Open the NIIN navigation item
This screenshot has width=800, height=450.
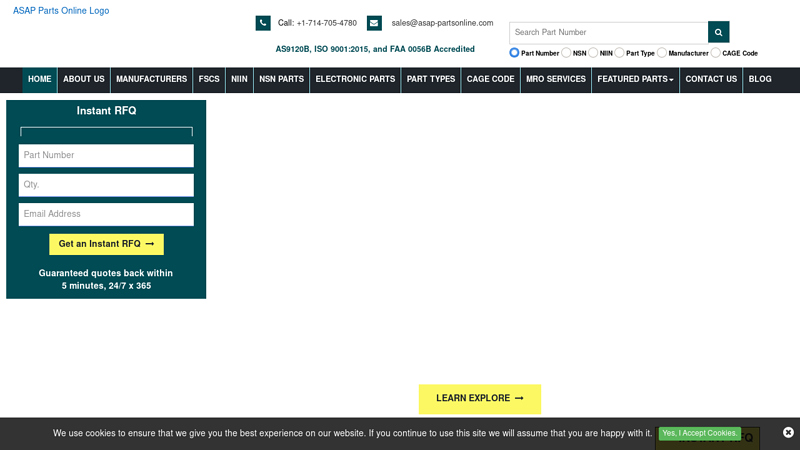(239, 80)
